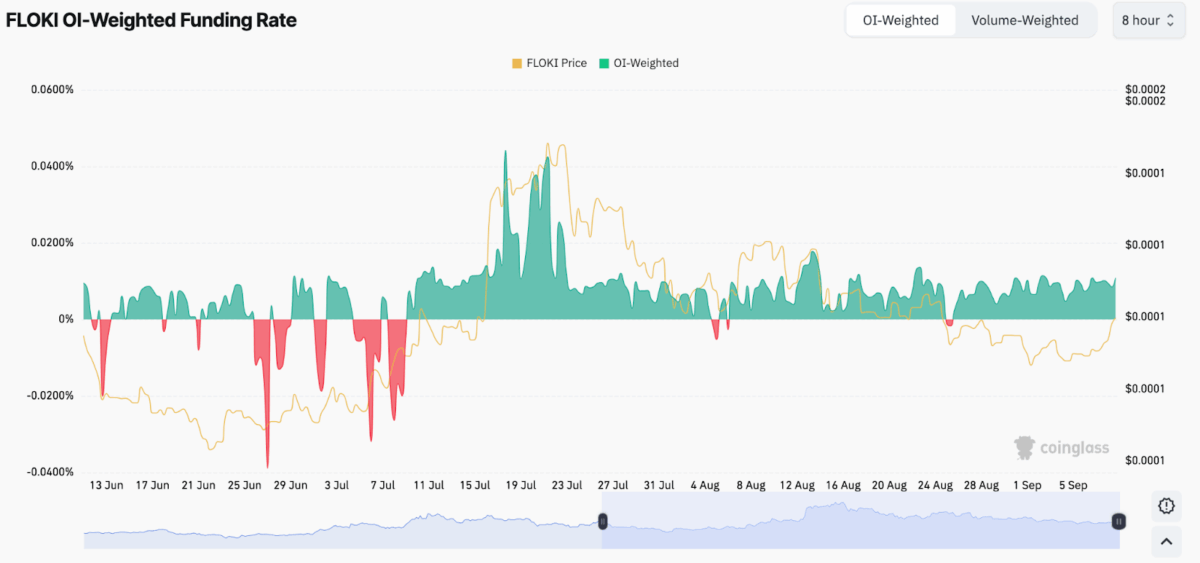Image resolution: width=1200 pixels, height=563 pixels.
Task: Click the alert badge icon with exclamation mark
Action: pyautogui.click(x=1165, y=506)
